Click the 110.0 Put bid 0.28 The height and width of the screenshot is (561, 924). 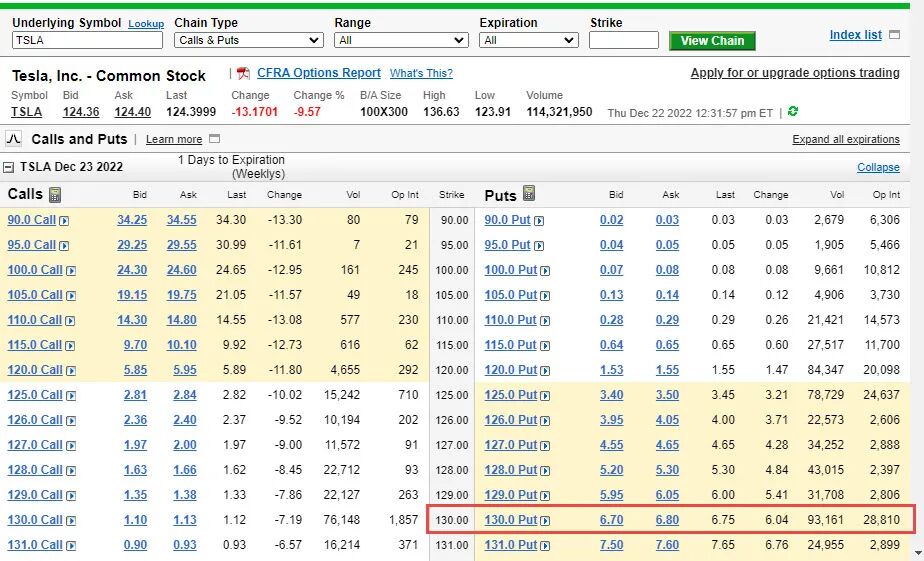click(x=611, y=320)
